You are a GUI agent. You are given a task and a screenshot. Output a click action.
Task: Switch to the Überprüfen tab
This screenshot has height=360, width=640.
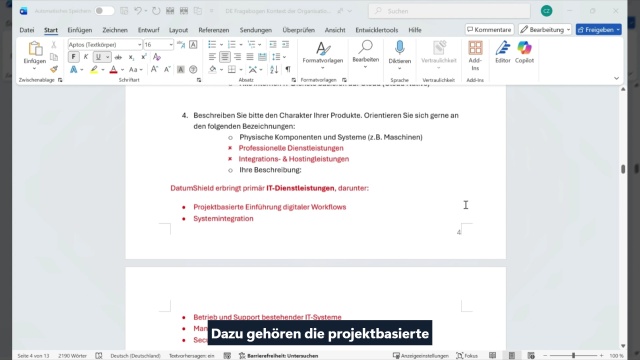coord(298,30)
